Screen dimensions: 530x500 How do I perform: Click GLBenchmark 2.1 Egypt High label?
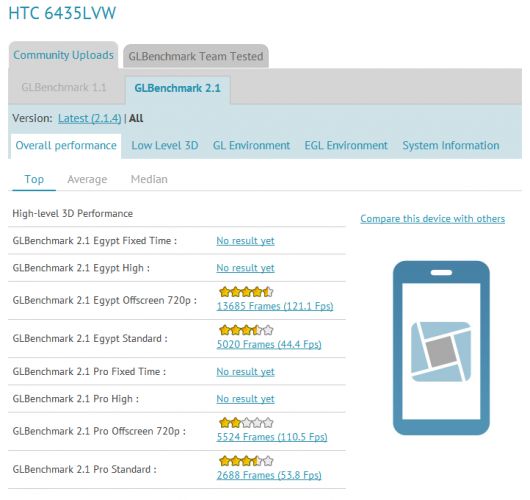[x=81, y=268]
